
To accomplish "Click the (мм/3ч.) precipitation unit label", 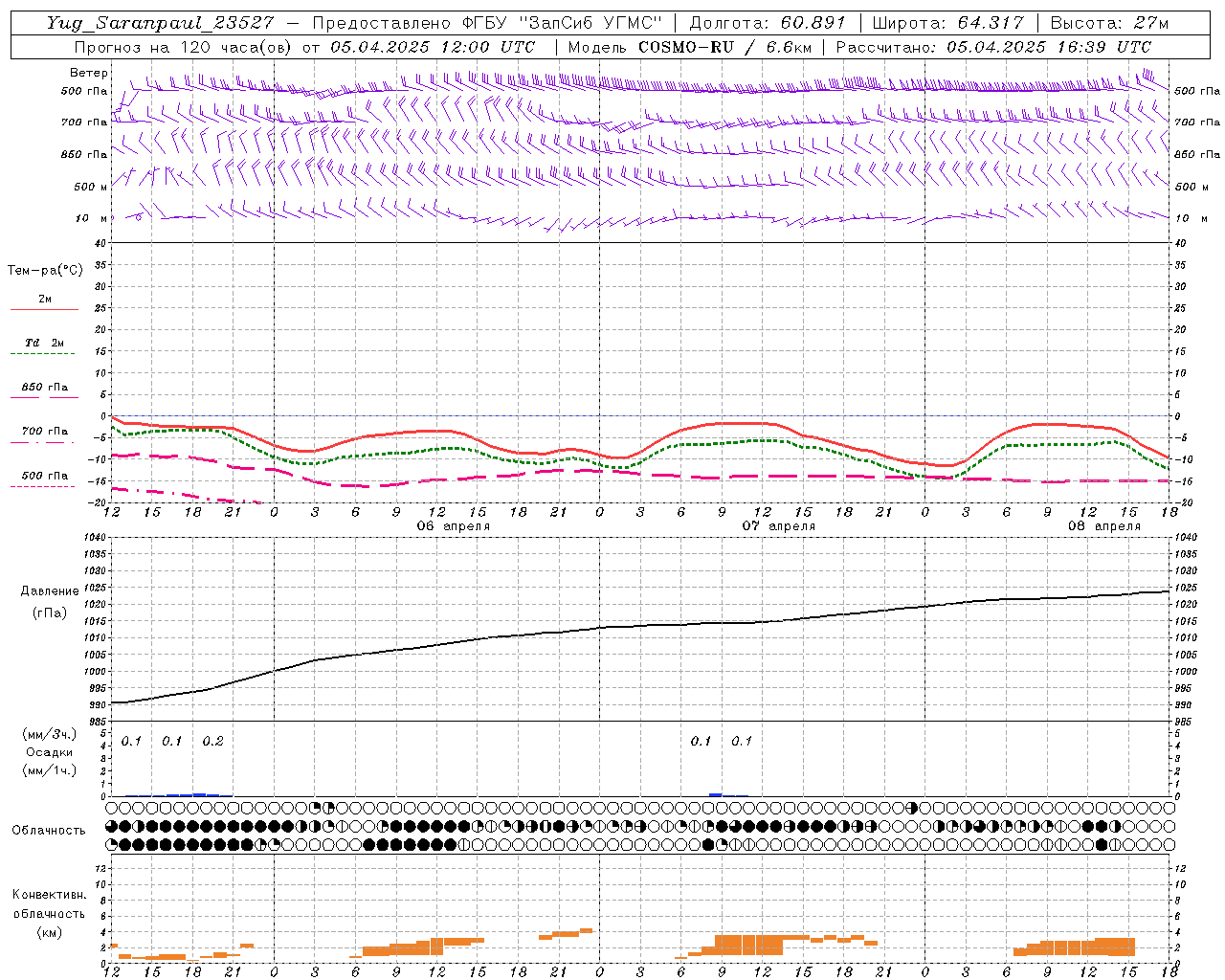I will tap(51, 734).
